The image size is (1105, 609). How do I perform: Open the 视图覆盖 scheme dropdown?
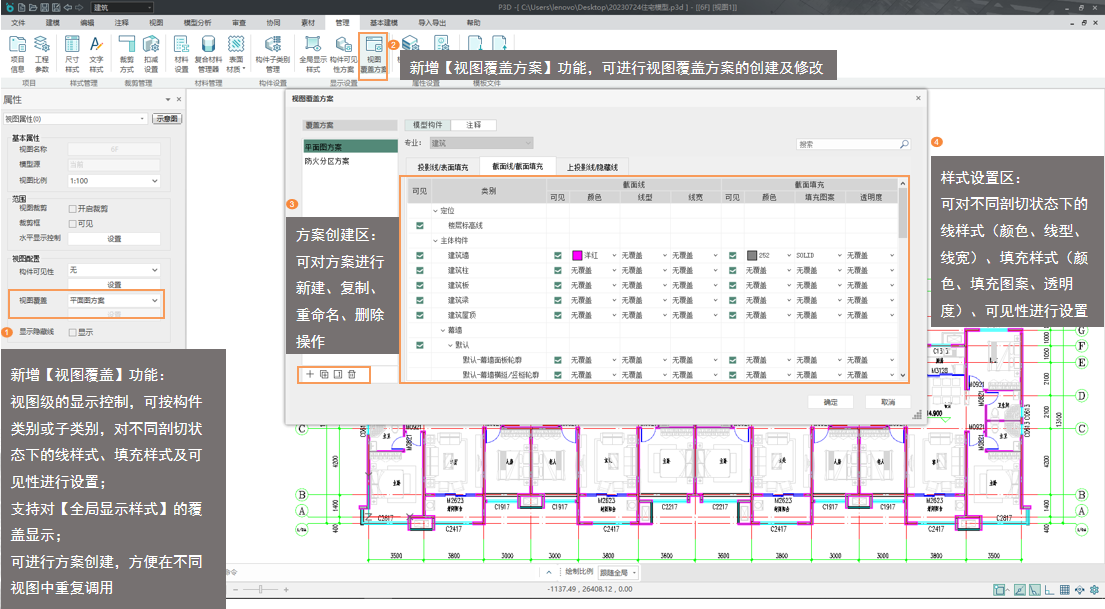click(113, 300)
